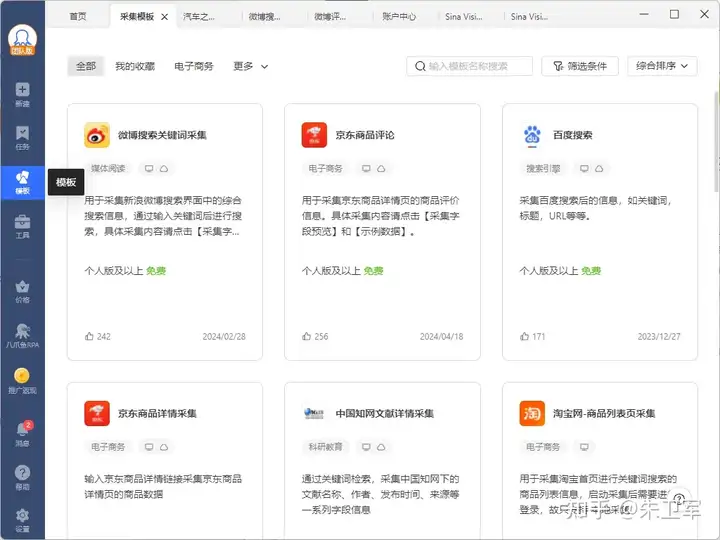Click the Taobao logo on 淘宝网-商品列表页采集 card
This screenshot has height=540, width=720.
[532, 413]
